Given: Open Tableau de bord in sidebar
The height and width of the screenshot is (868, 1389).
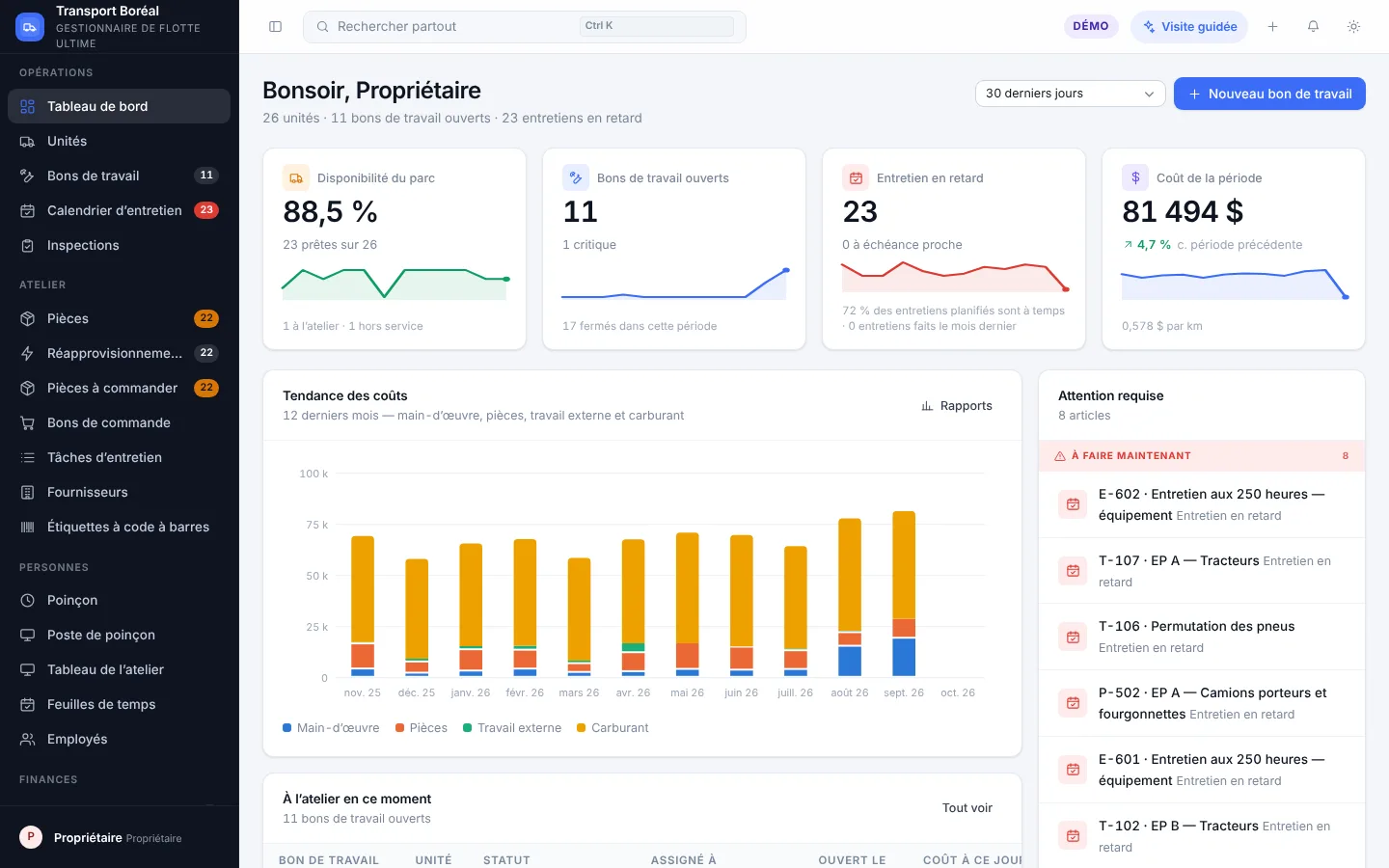Looking at the screenshot, I should click(119, 106).
